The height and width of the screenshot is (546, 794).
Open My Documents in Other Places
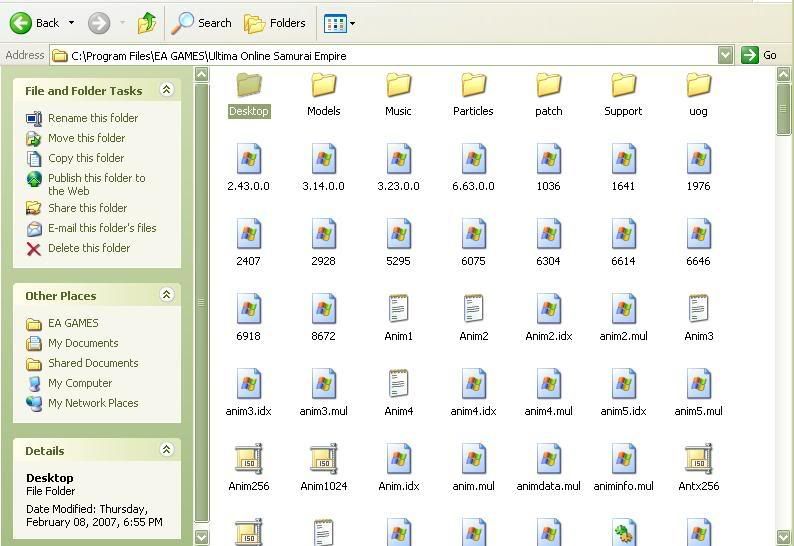click(72, 343)
